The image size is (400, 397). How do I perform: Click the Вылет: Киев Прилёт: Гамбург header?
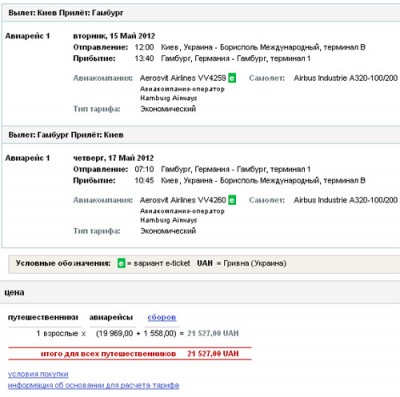coord(66,13)
